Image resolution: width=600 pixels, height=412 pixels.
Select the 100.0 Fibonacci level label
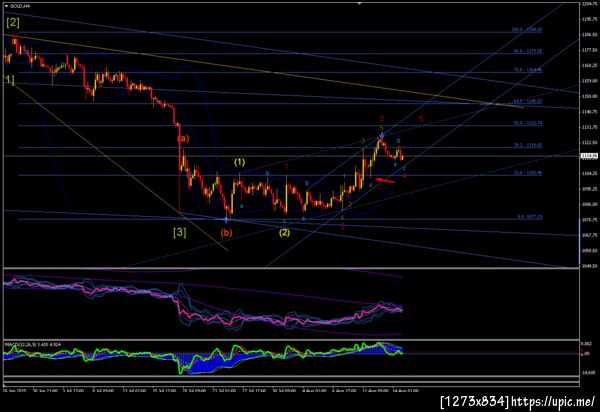pyautogui.click(x=527, y=30)
